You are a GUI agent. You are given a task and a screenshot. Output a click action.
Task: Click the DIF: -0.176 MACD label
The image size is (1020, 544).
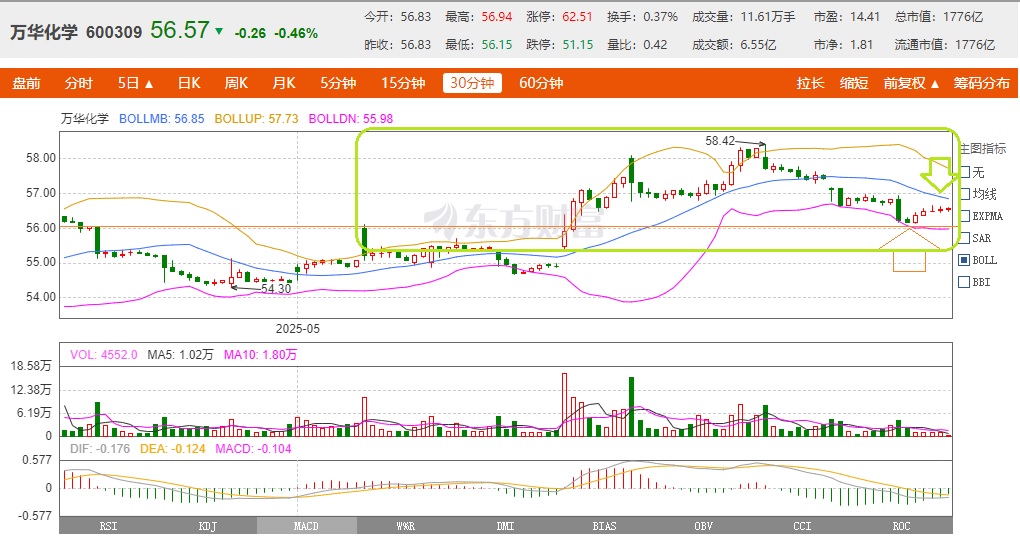pyautogui.click(x=100, y=449)
